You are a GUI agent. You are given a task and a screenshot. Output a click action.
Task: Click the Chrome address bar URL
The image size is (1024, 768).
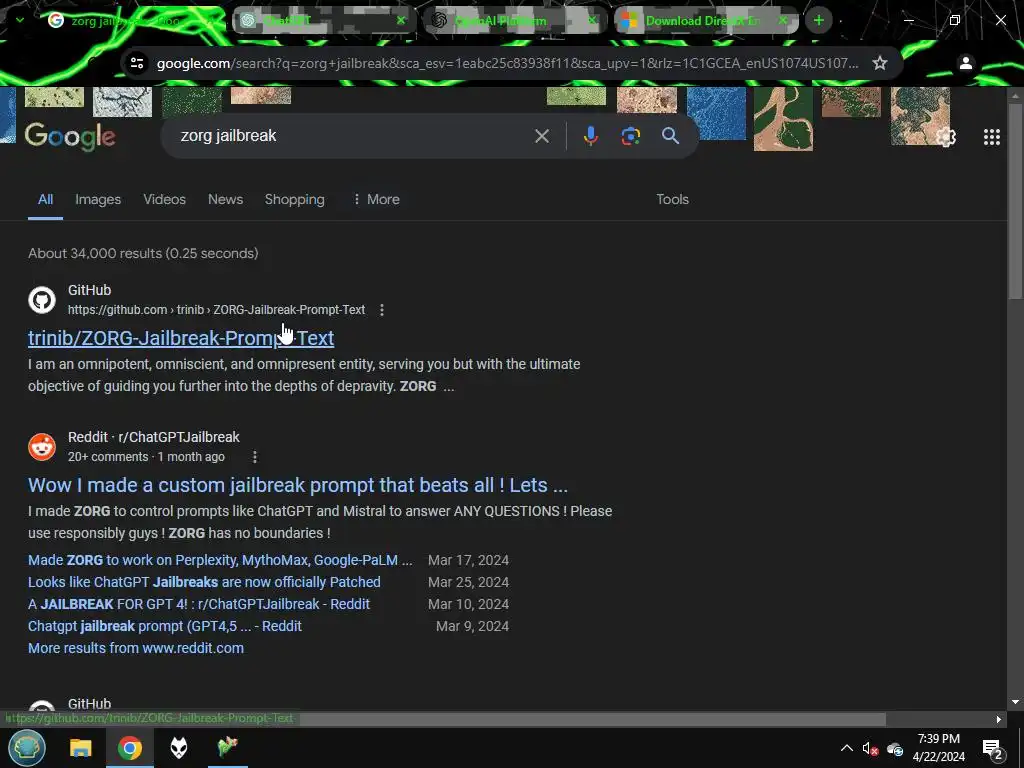(x=507, y=63)
